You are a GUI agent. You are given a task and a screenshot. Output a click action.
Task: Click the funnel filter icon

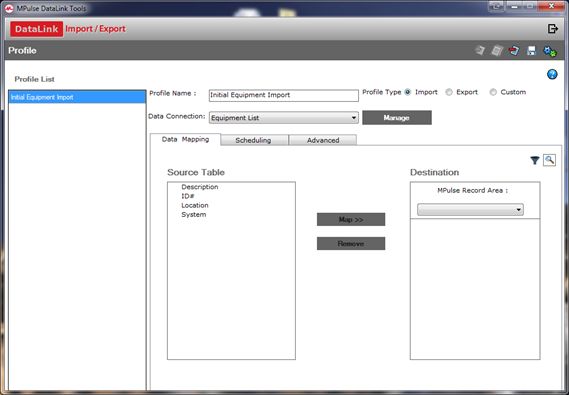(535, 160)
